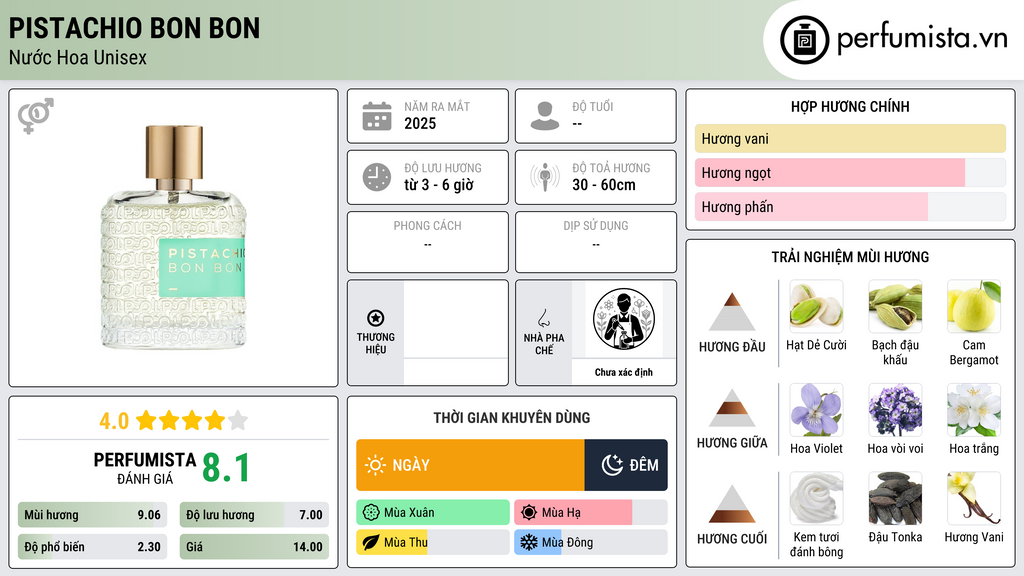This screenshot has height=576, width=1024.
Task: Select the Cam Bergamot note image
Action: pos(974,307)
